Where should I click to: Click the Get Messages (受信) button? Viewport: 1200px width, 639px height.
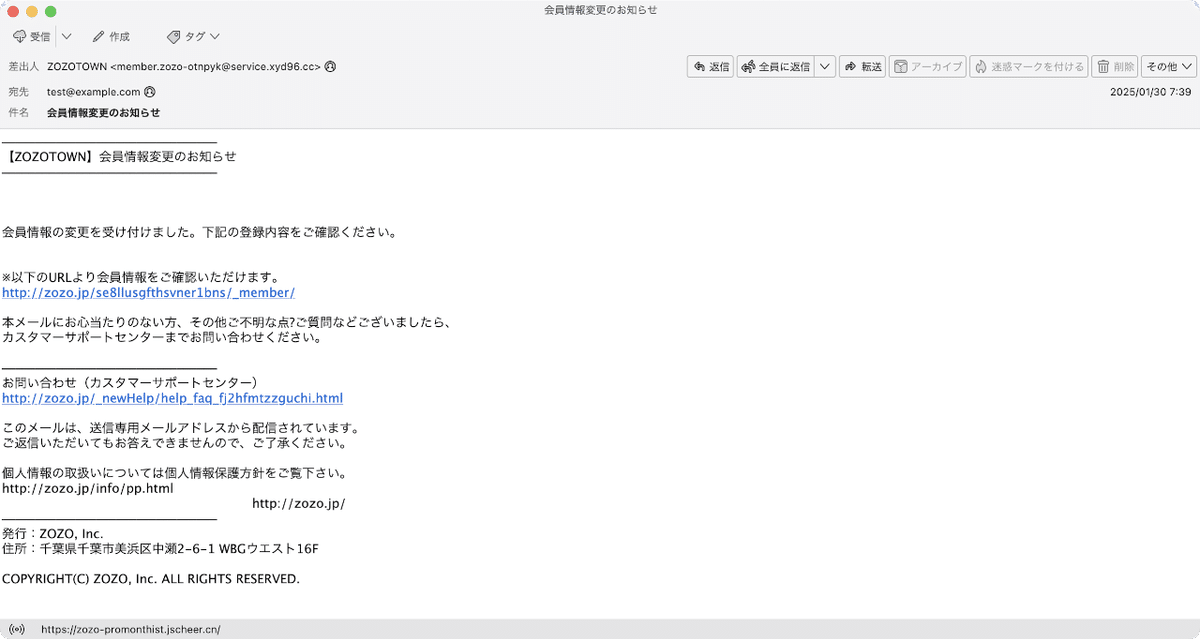pyautogui.click(x=31, y=37)
